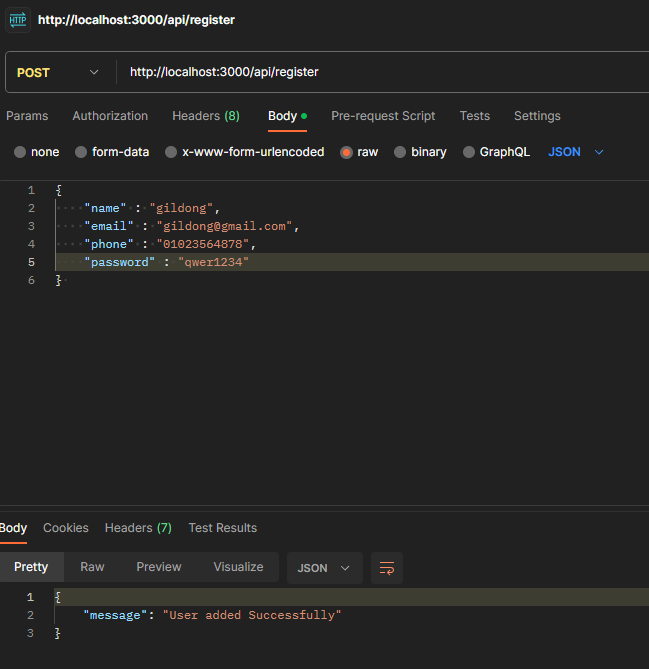Click the request URL input field
649x669 pixels.
point(384,72)
